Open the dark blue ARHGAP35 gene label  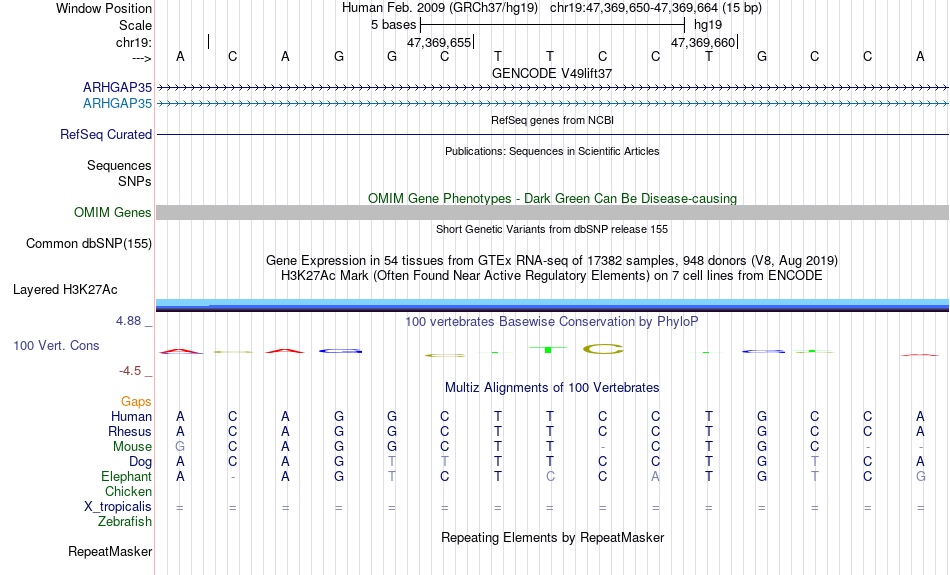tap(118, 87)
